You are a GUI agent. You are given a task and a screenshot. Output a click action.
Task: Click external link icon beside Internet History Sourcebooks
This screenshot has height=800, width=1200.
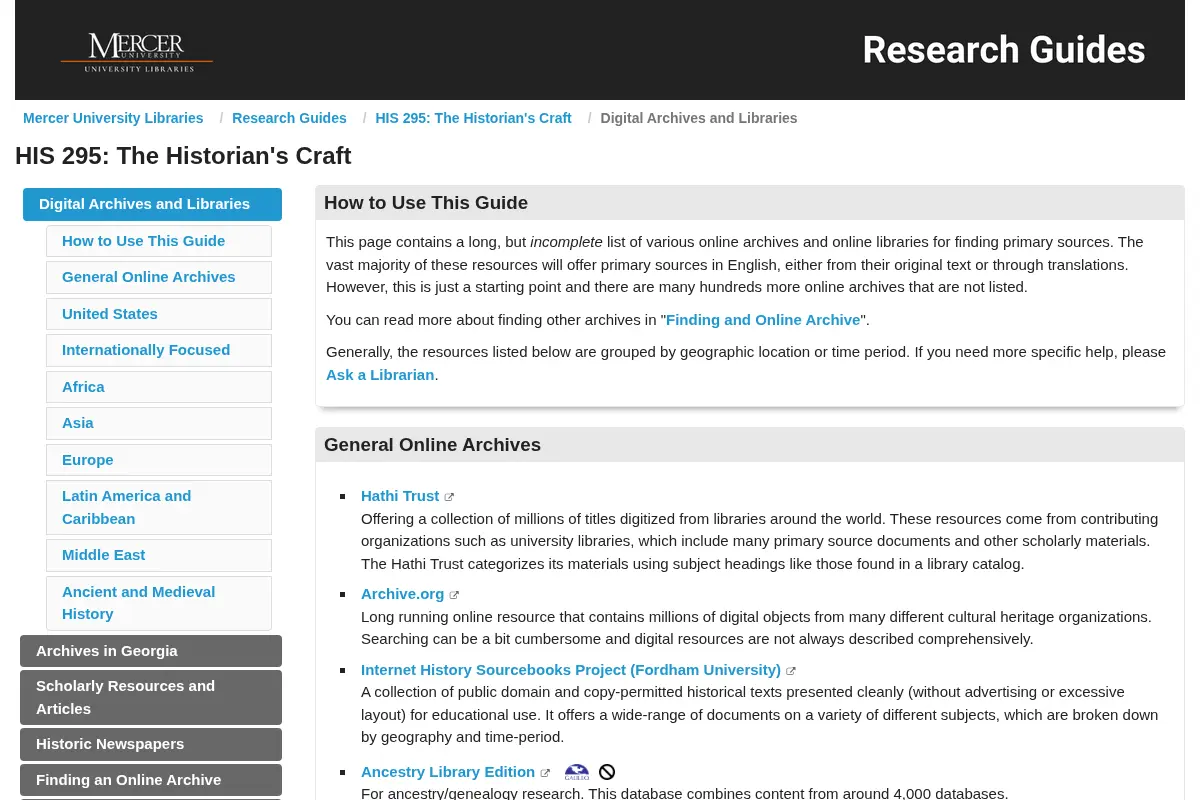pos(791,671)
